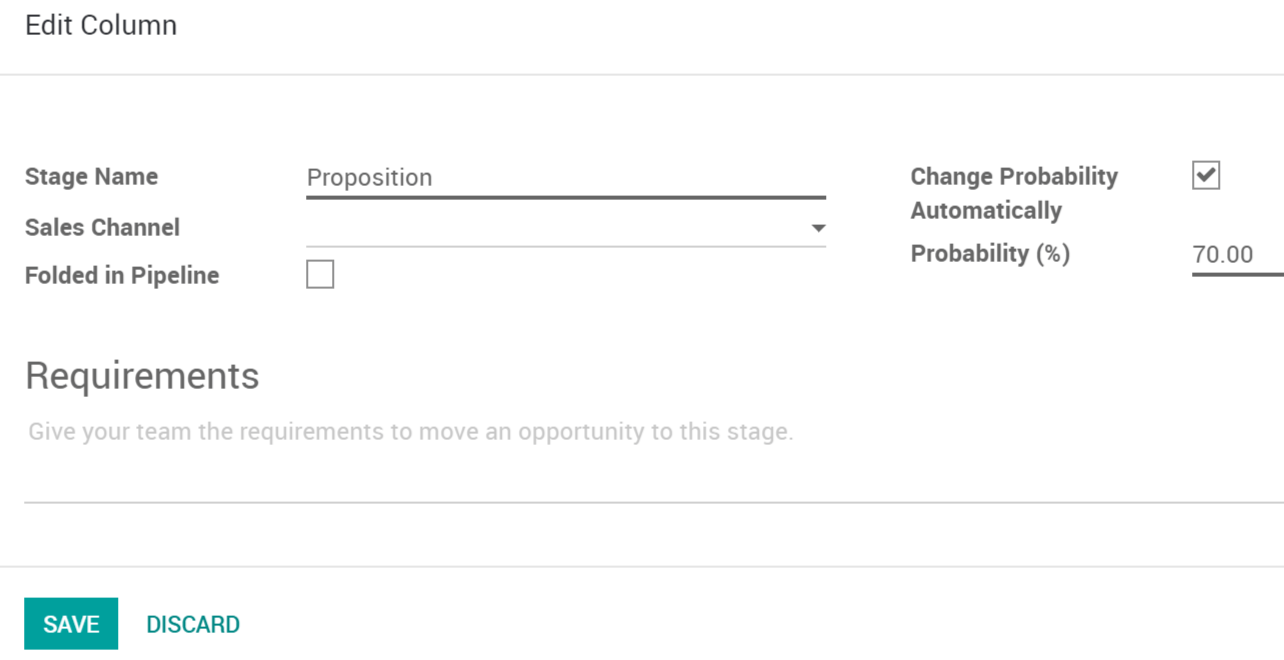Click the word 'Automatically' in the label
This screenshot has width=1284, height=660.
tap(986, 210)
